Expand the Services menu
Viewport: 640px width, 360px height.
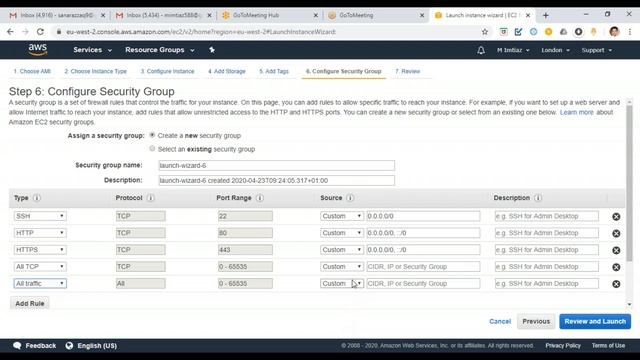(92, 50)
